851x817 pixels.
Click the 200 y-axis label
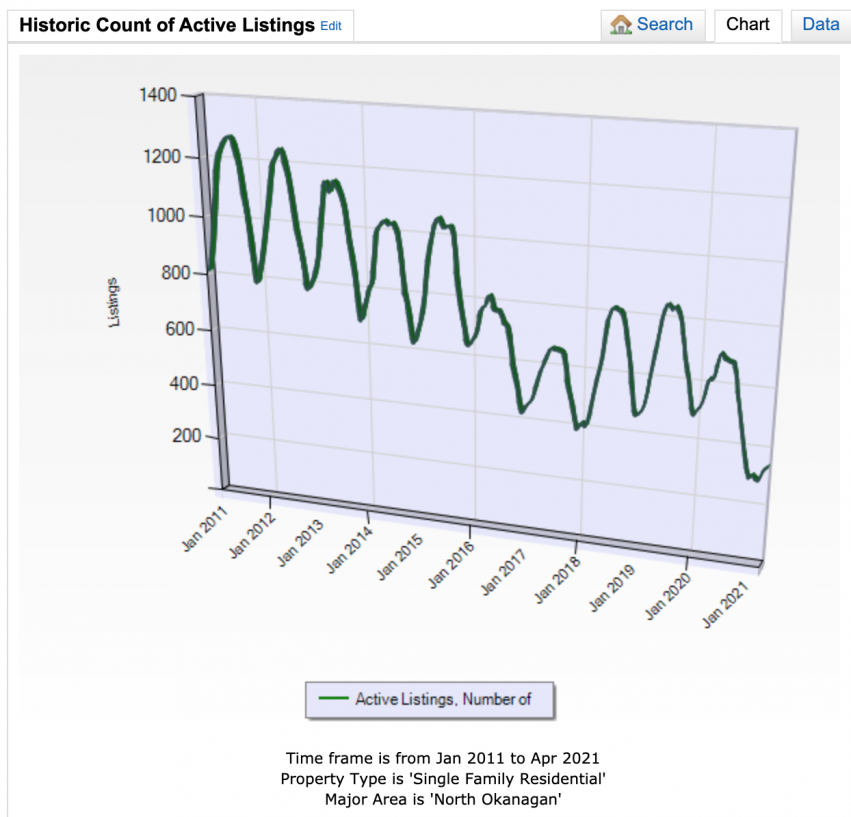(187, 436)
